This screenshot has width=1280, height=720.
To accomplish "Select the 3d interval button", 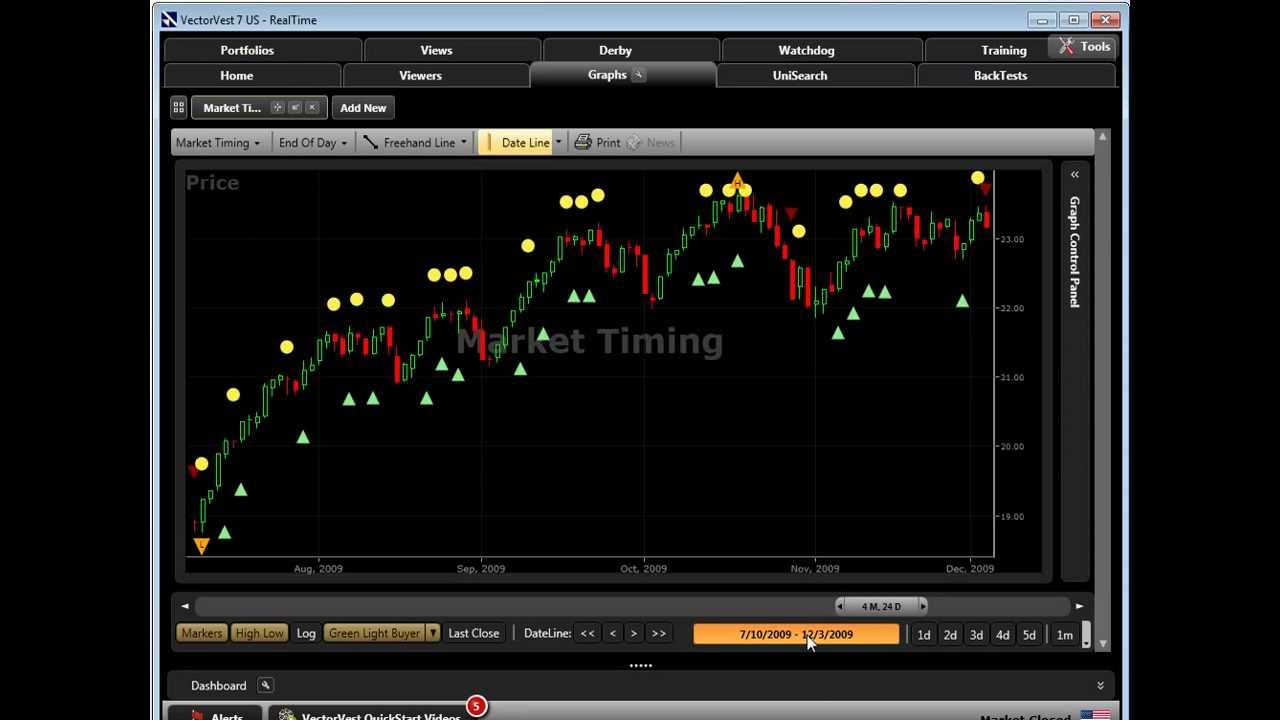I will pos(976,635).
